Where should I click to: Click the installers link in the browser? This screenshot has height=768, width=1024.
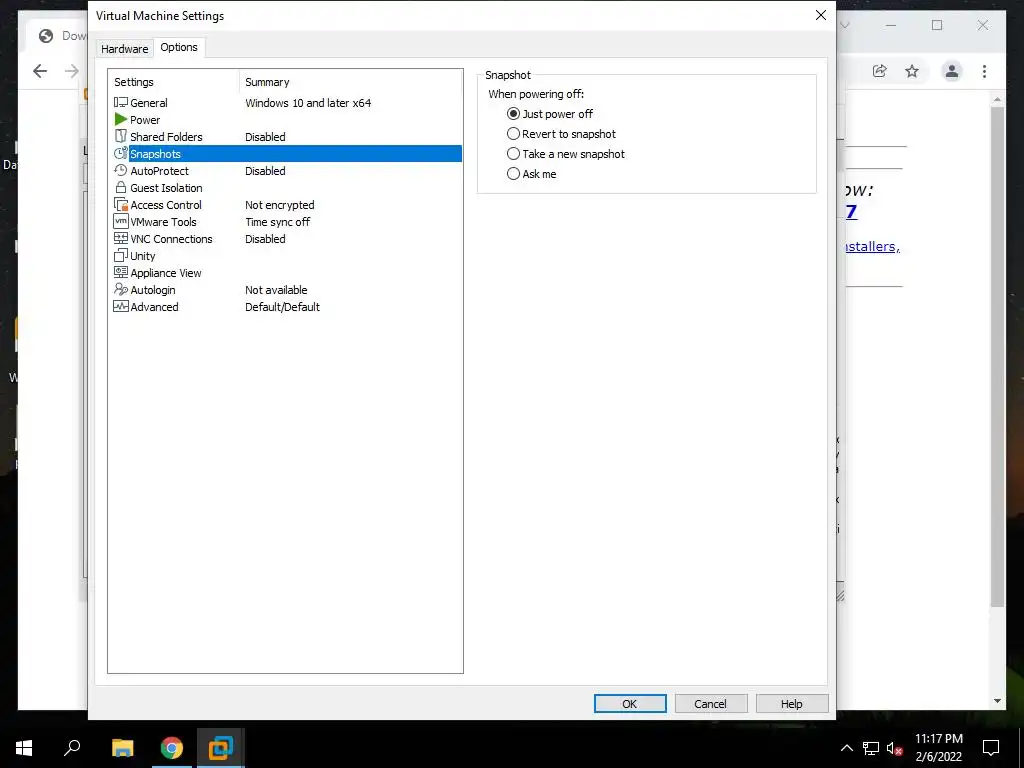(x=871, y=247)
